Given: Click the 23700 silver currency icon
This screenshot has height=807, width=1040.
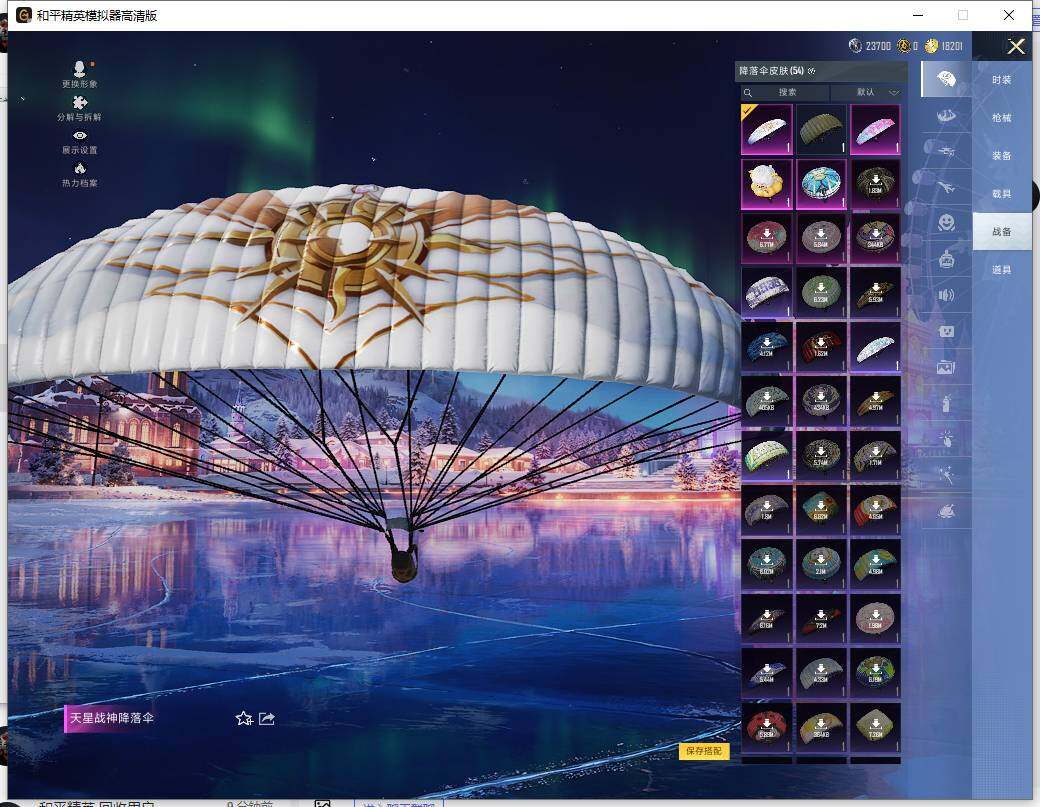Looking at the screenshot, I should (855, 45).
